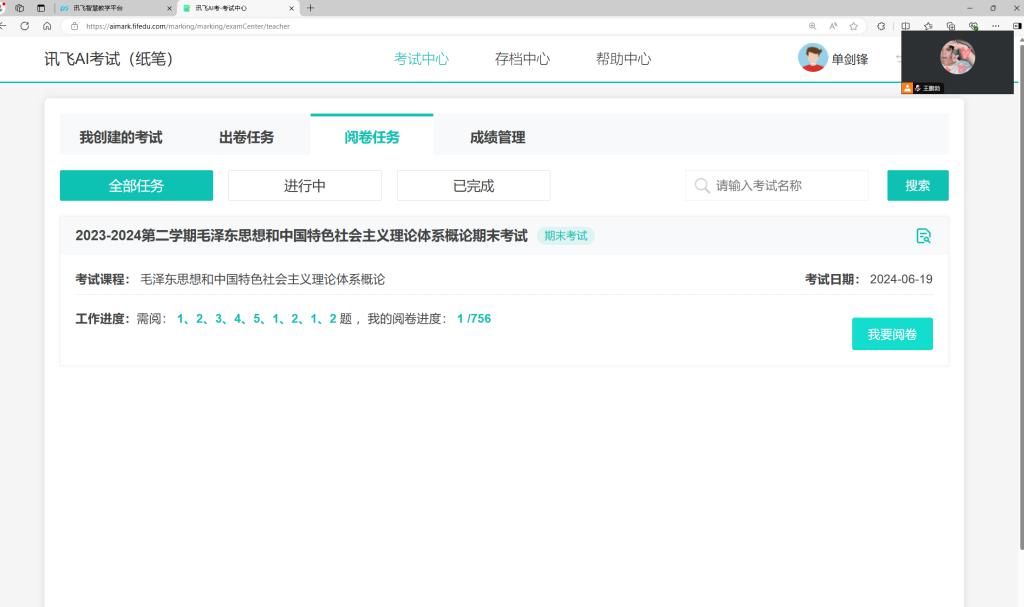This screenshot has width=1024, height=607.
Task: Open the read aloud icon in address bar
Action: (x=833, y=26)
